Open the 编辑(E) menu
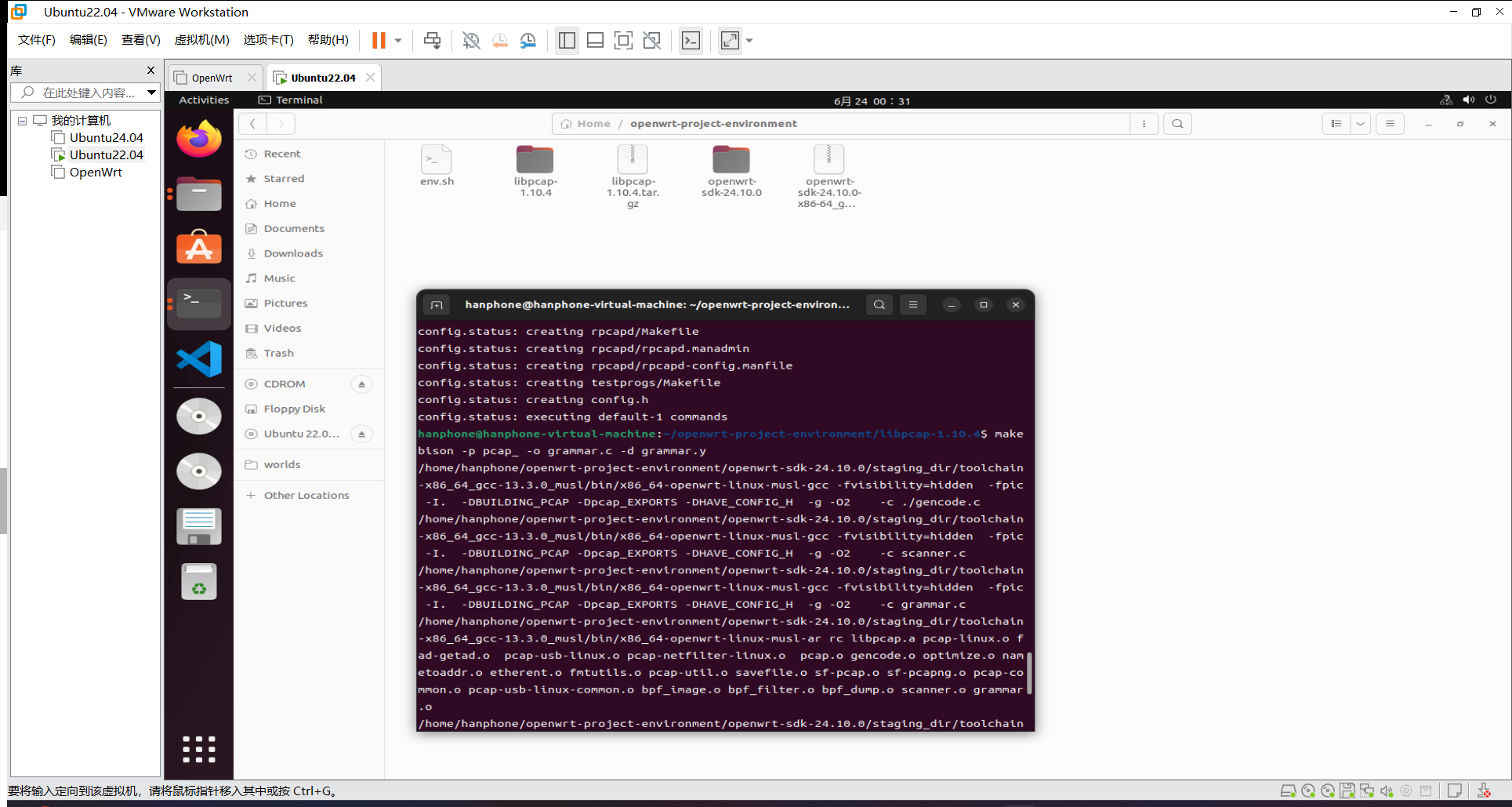Image resolution: width=1512 pixels, height=807 pixels. coord(89,40)
